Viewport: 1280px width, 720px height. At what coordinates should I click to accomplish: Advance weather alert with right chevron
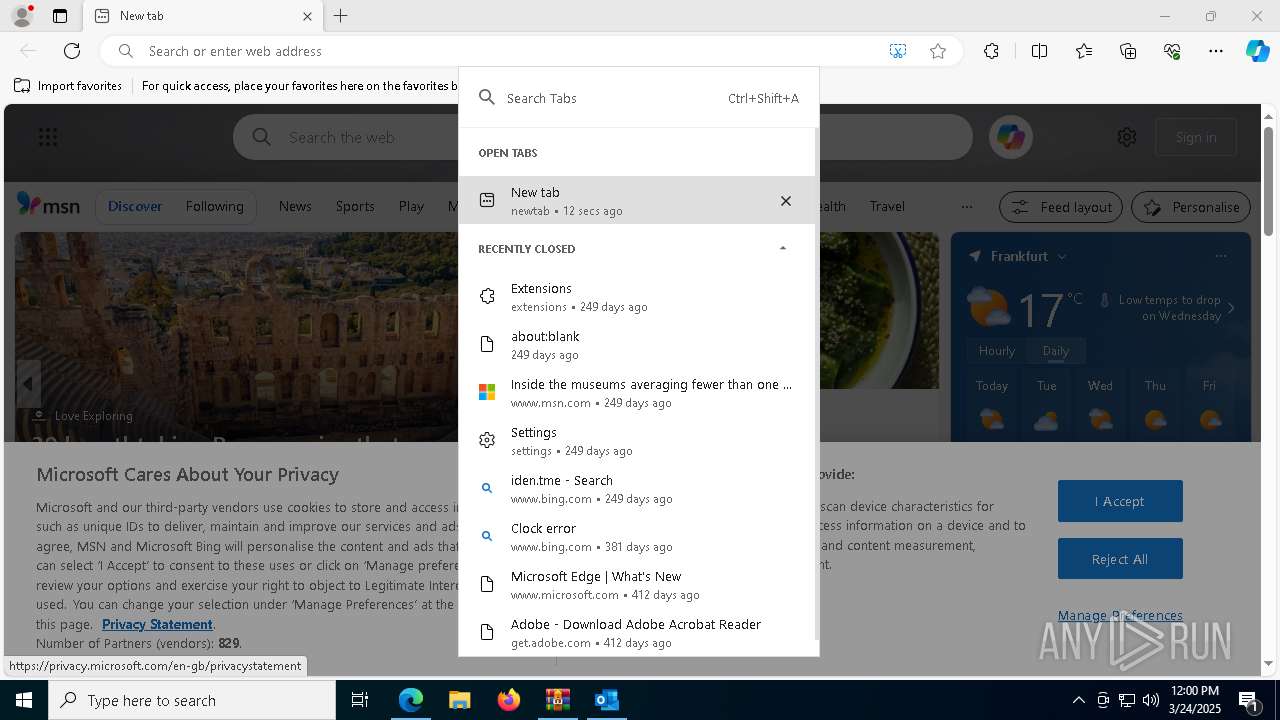(1231, 308)
